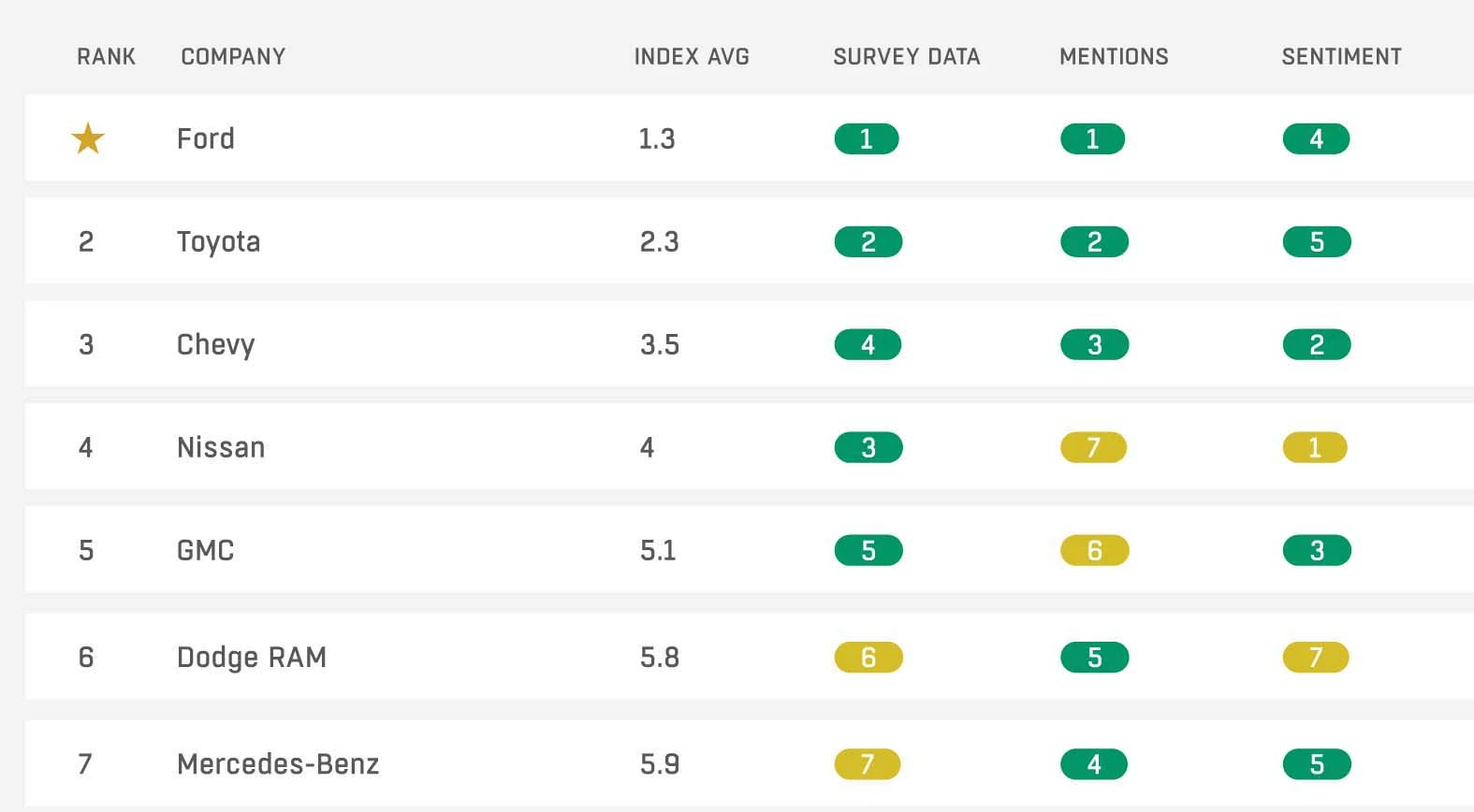Click Toyota's survey data badge 2
1474x812 pixels.
[868, 241]
